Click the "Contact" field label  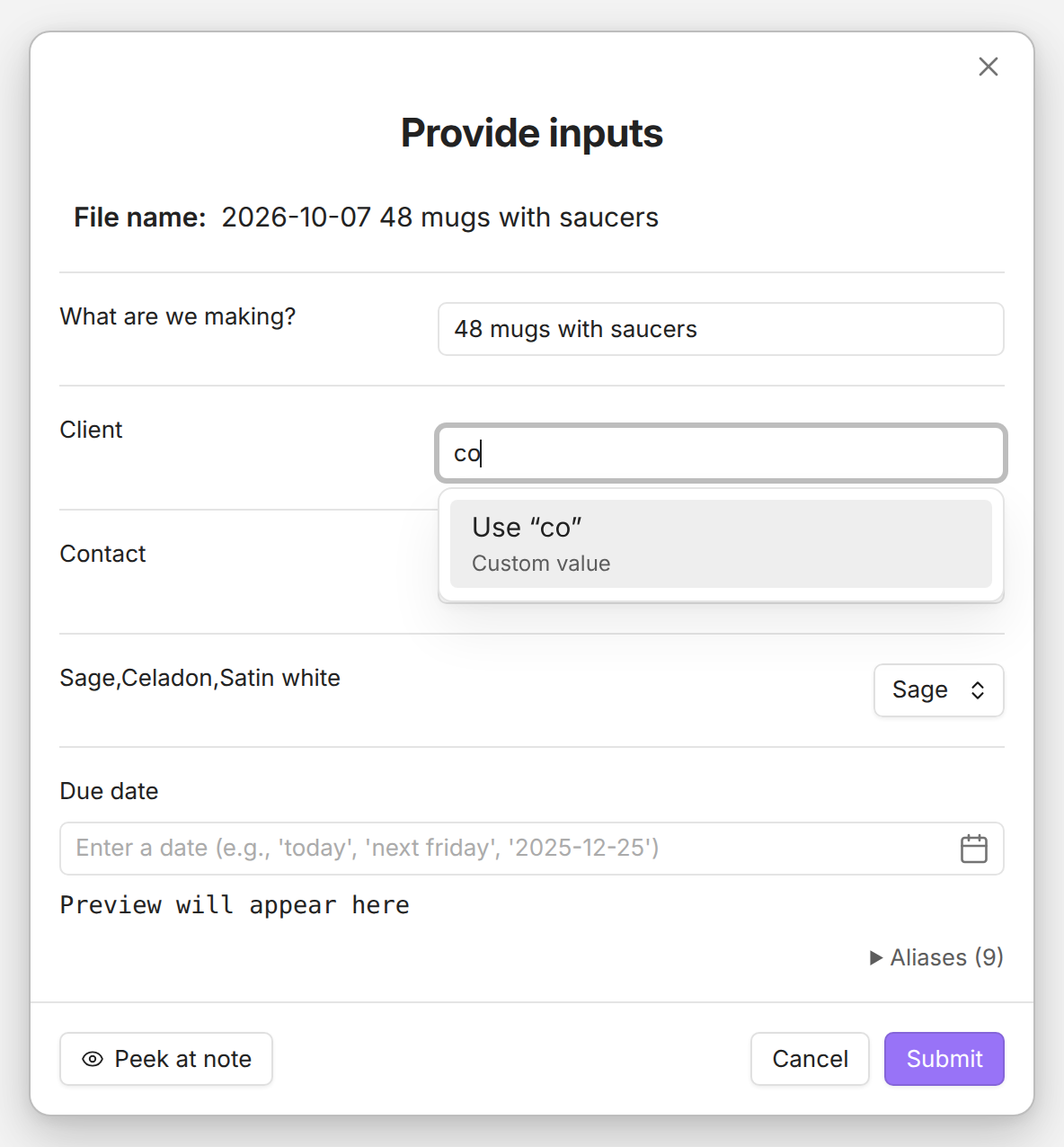coord(102,554)
